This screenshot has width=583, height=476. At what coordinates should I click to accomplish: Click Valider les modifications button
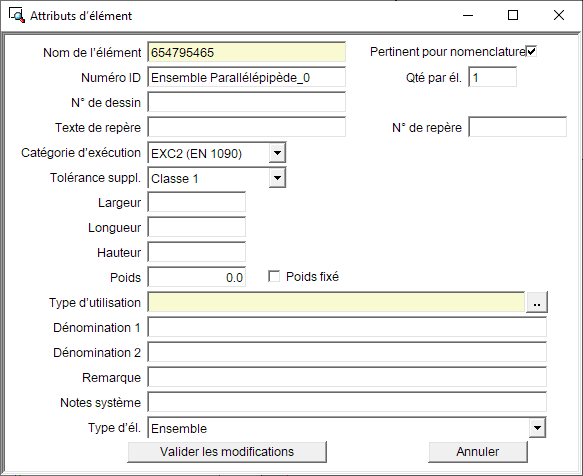coord(227,452)
